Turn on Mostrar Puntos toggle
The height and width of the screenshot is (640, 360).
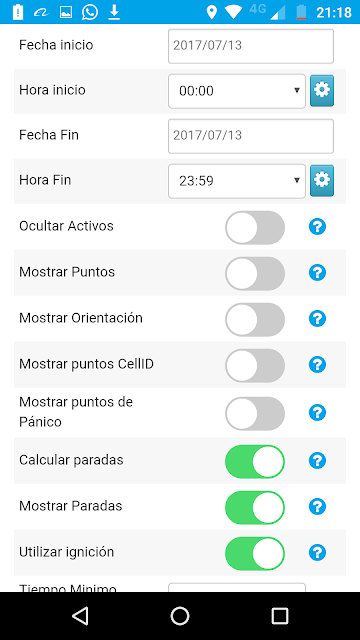pos(255,273)
